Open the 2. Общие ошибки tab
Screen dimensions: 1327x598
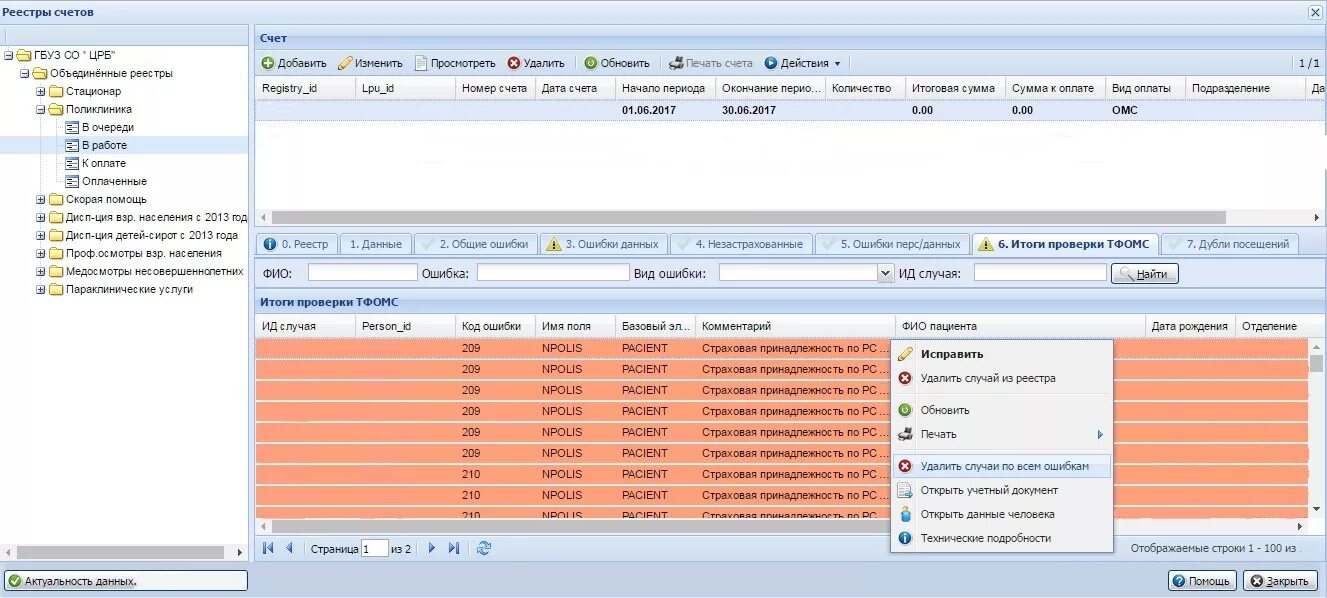475,244
